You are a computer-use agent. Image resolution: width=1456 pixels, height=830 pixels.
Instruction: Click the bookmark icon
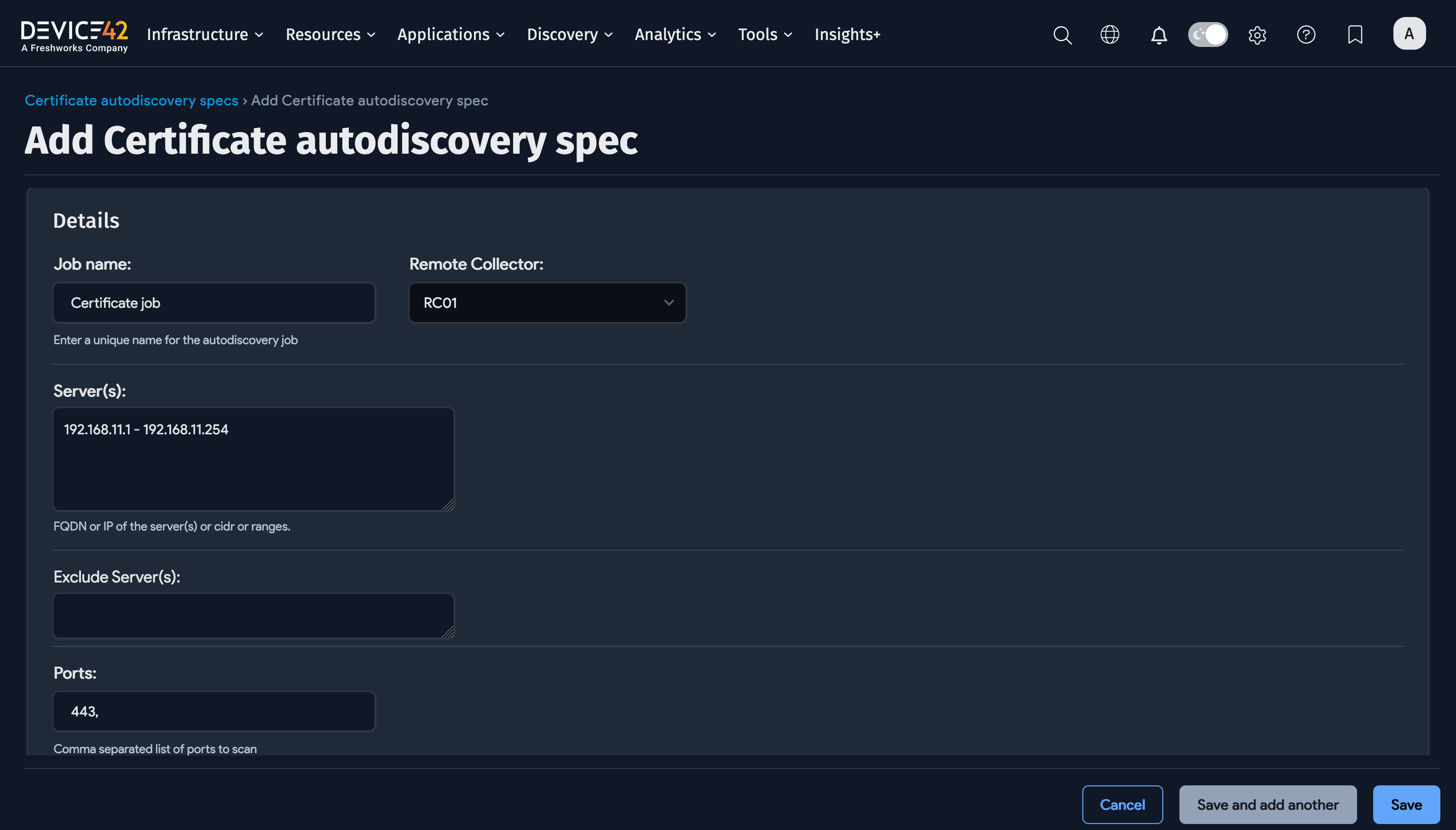coord(1354,34)
